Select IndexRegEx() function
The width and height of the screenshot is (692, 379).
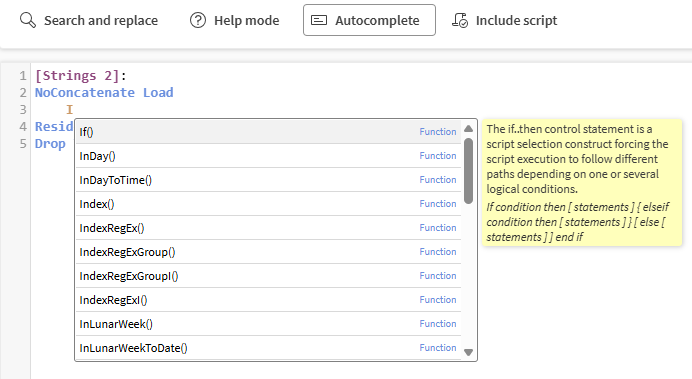[x=268, y=228]
